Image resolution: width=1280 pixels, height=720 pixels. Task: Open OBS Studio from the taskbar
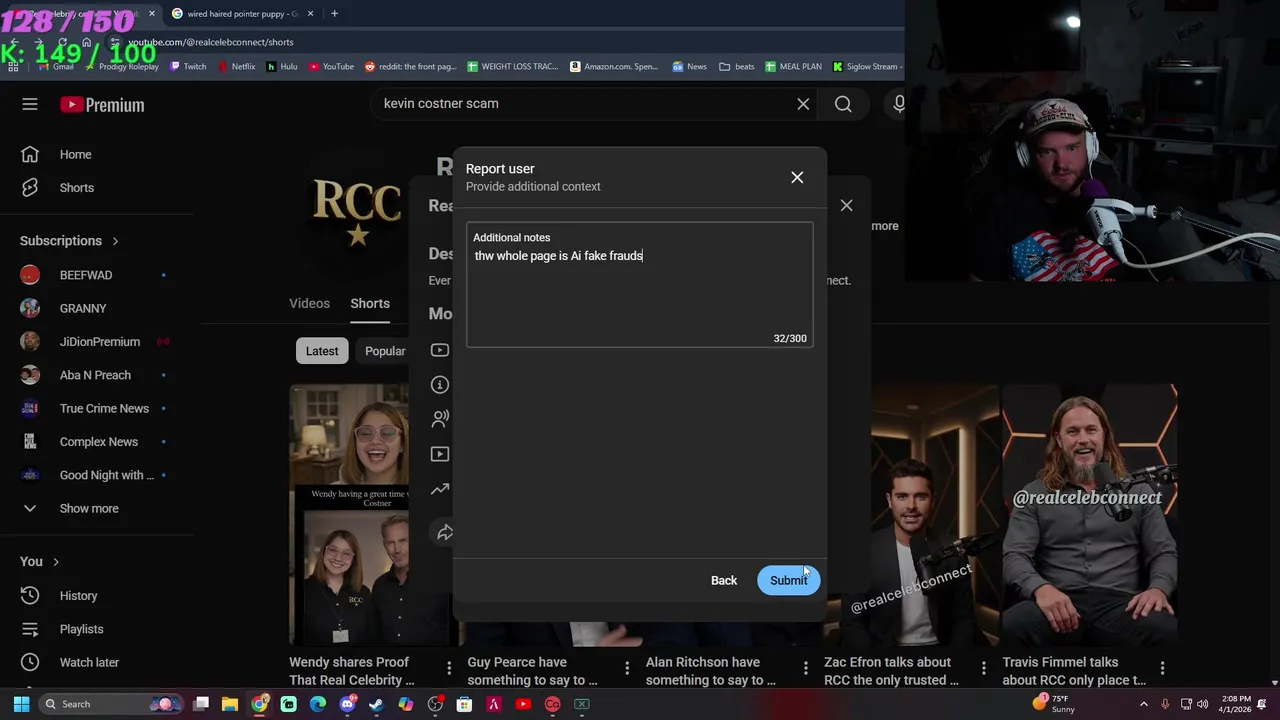[435, 704]
